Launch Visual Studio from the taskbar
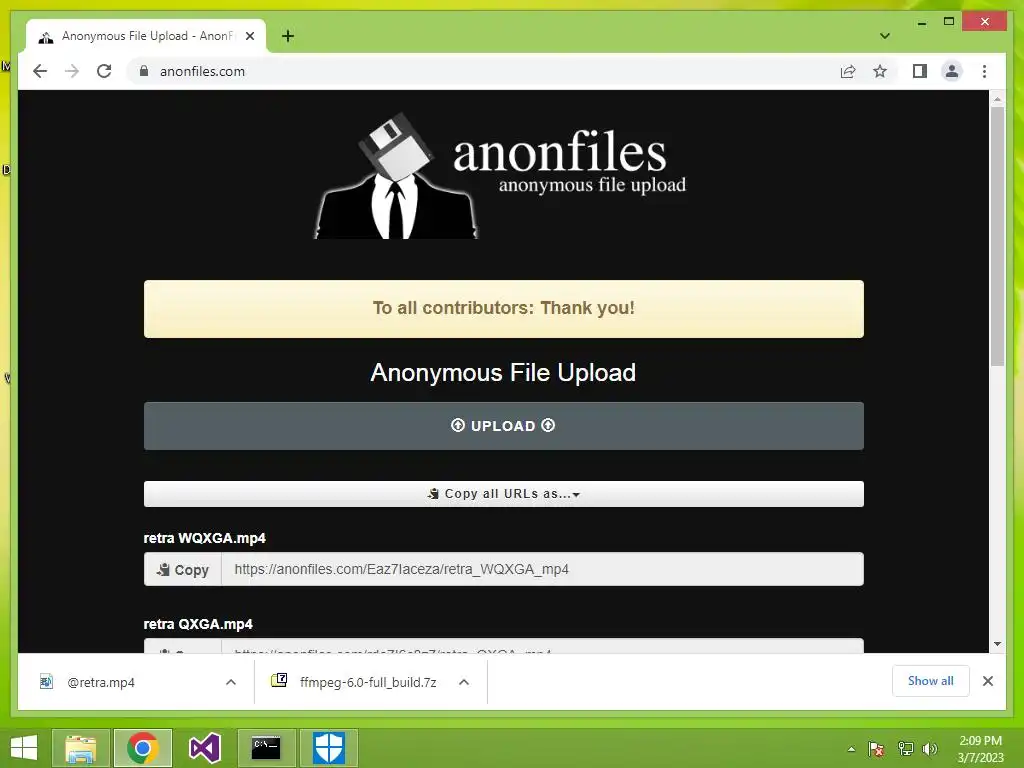 (x=204, y=748)
